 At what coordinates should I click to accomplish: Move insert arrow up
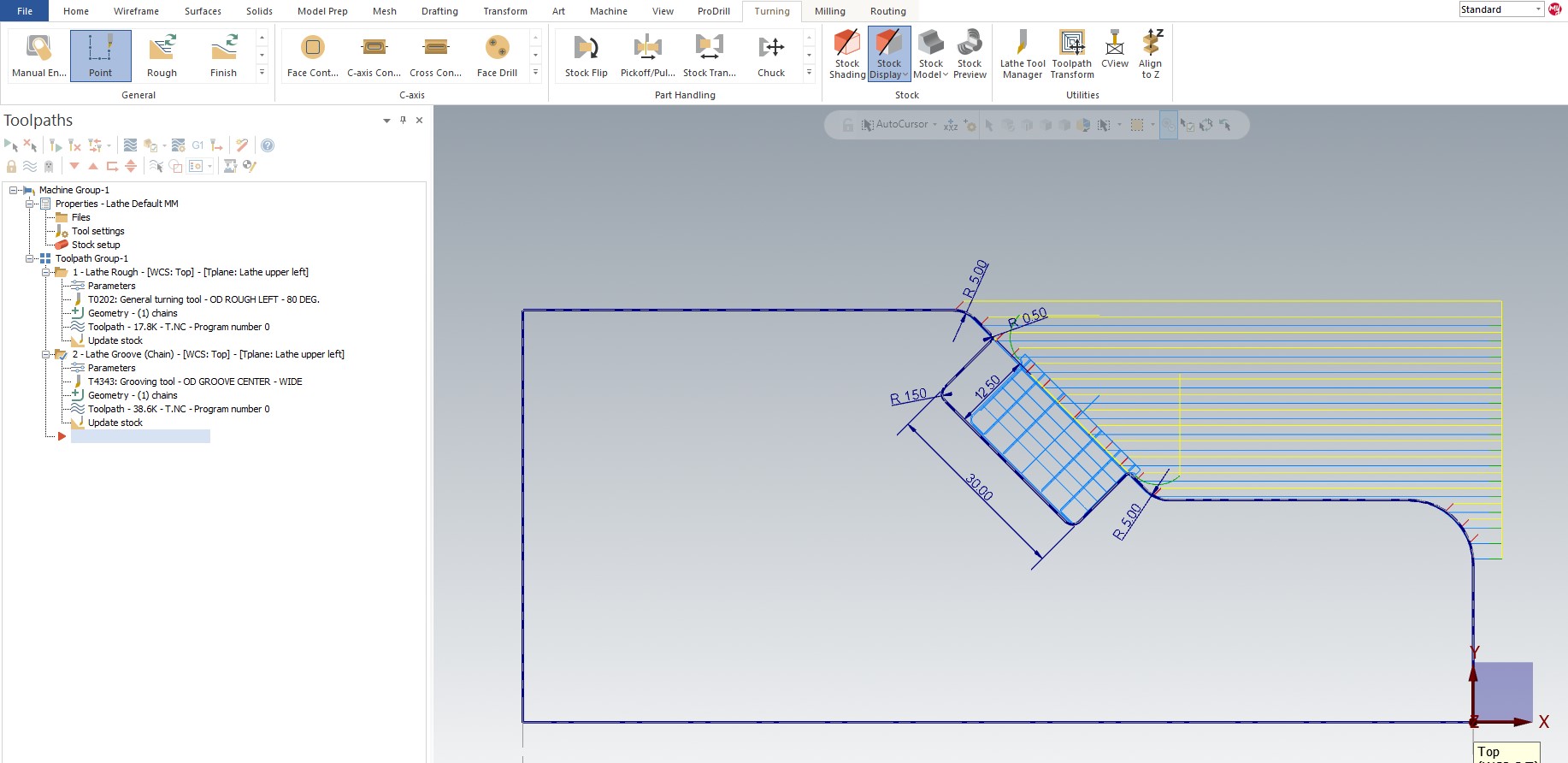pyautogui.click(x=93, y=166)
